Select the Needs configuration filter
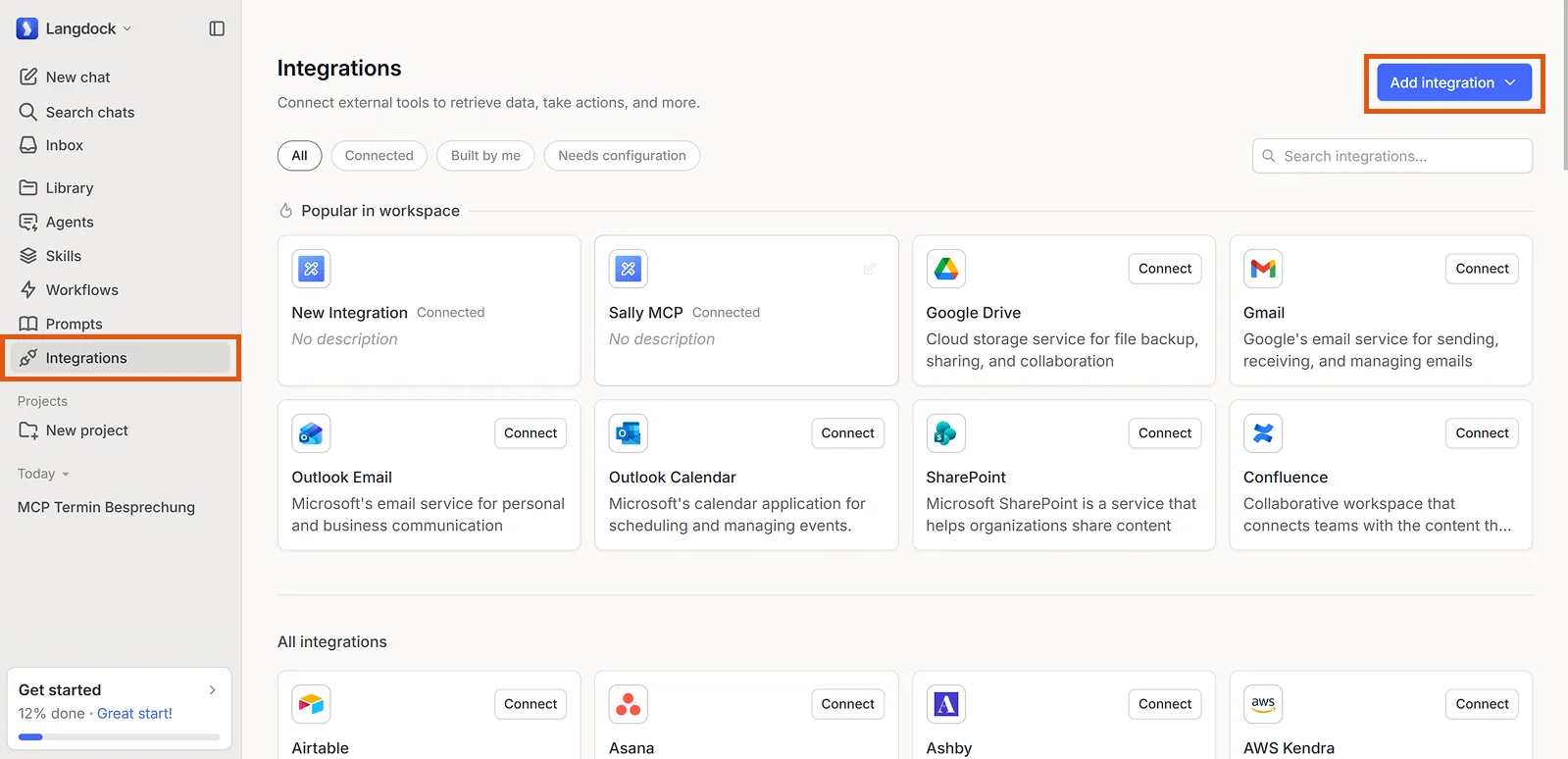Viewport: 1568px width, 759px height. point(622,156)
